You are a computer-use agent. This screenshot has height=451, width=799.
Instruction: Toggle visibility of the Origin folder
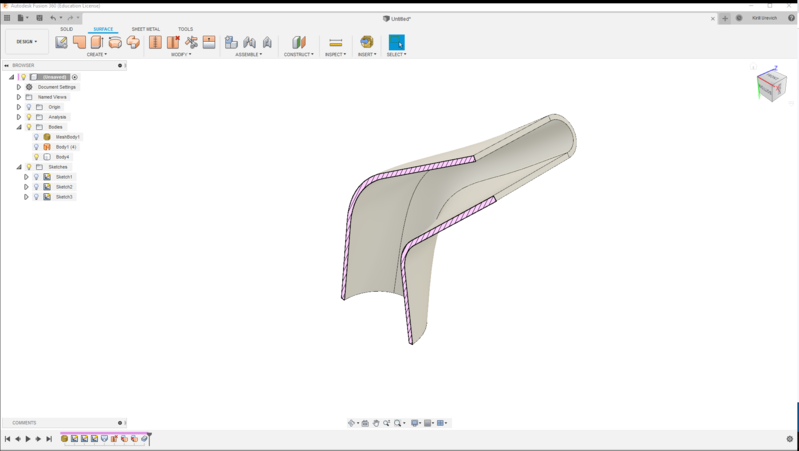[x=29, y=107]
